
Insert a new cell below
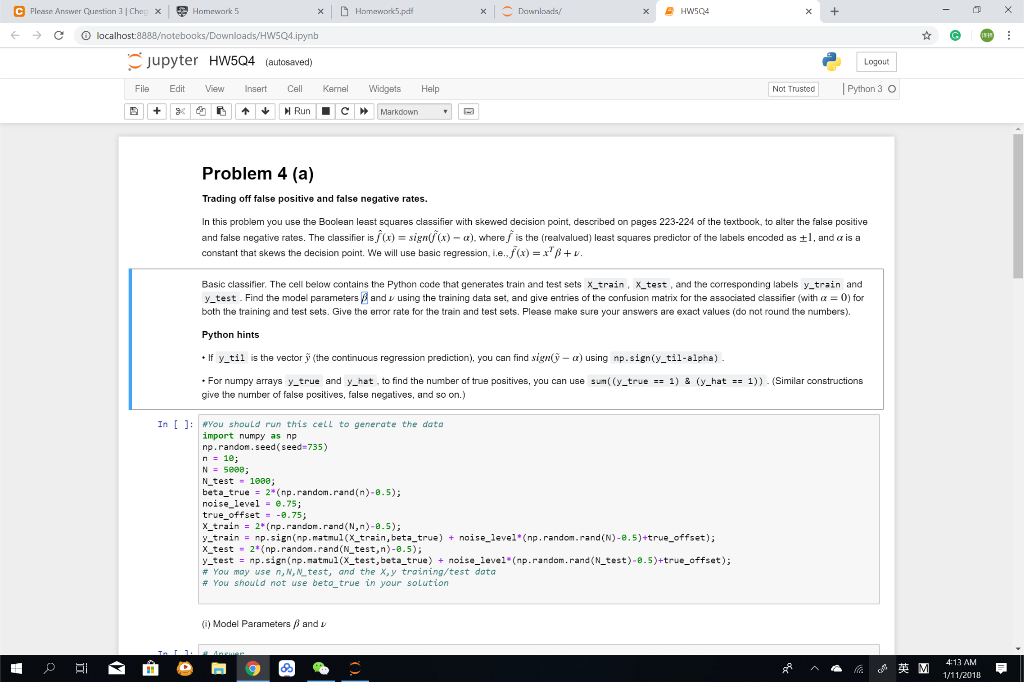[x=157, y=111]
